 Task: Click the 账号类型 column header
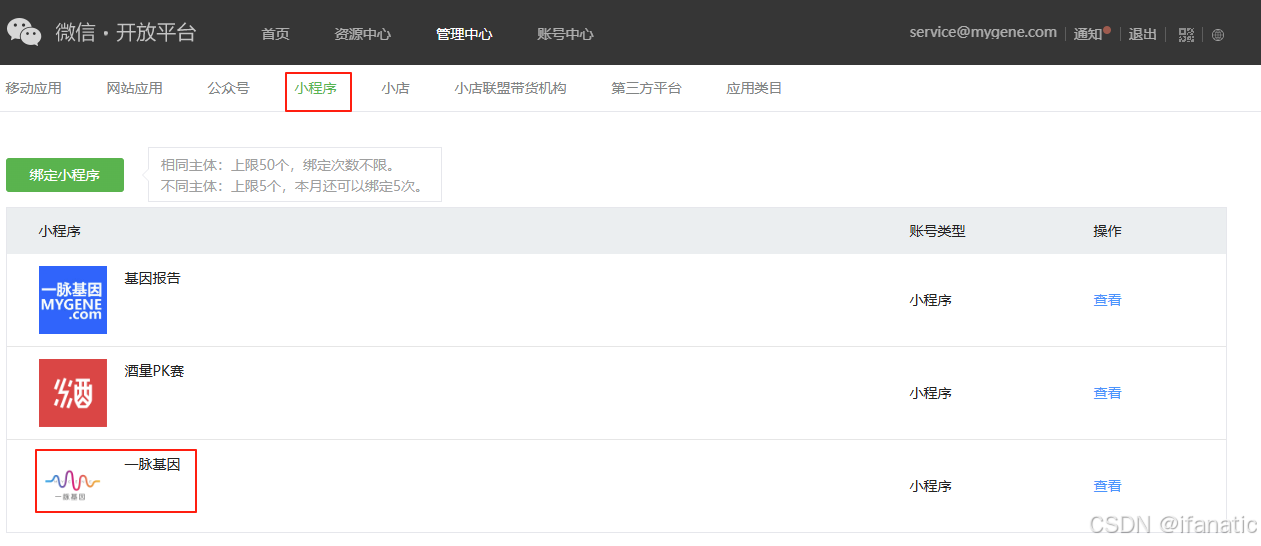pos(937,231)
